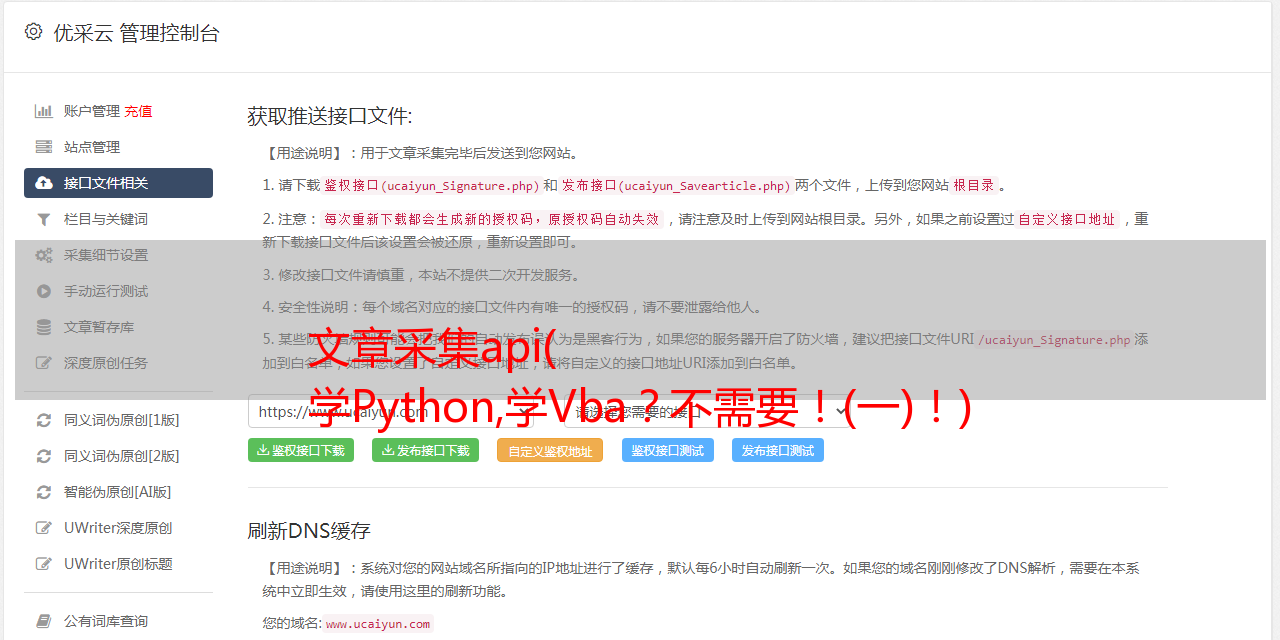Click the orange 自定义鉴权地址 button

tap(550, 450)
